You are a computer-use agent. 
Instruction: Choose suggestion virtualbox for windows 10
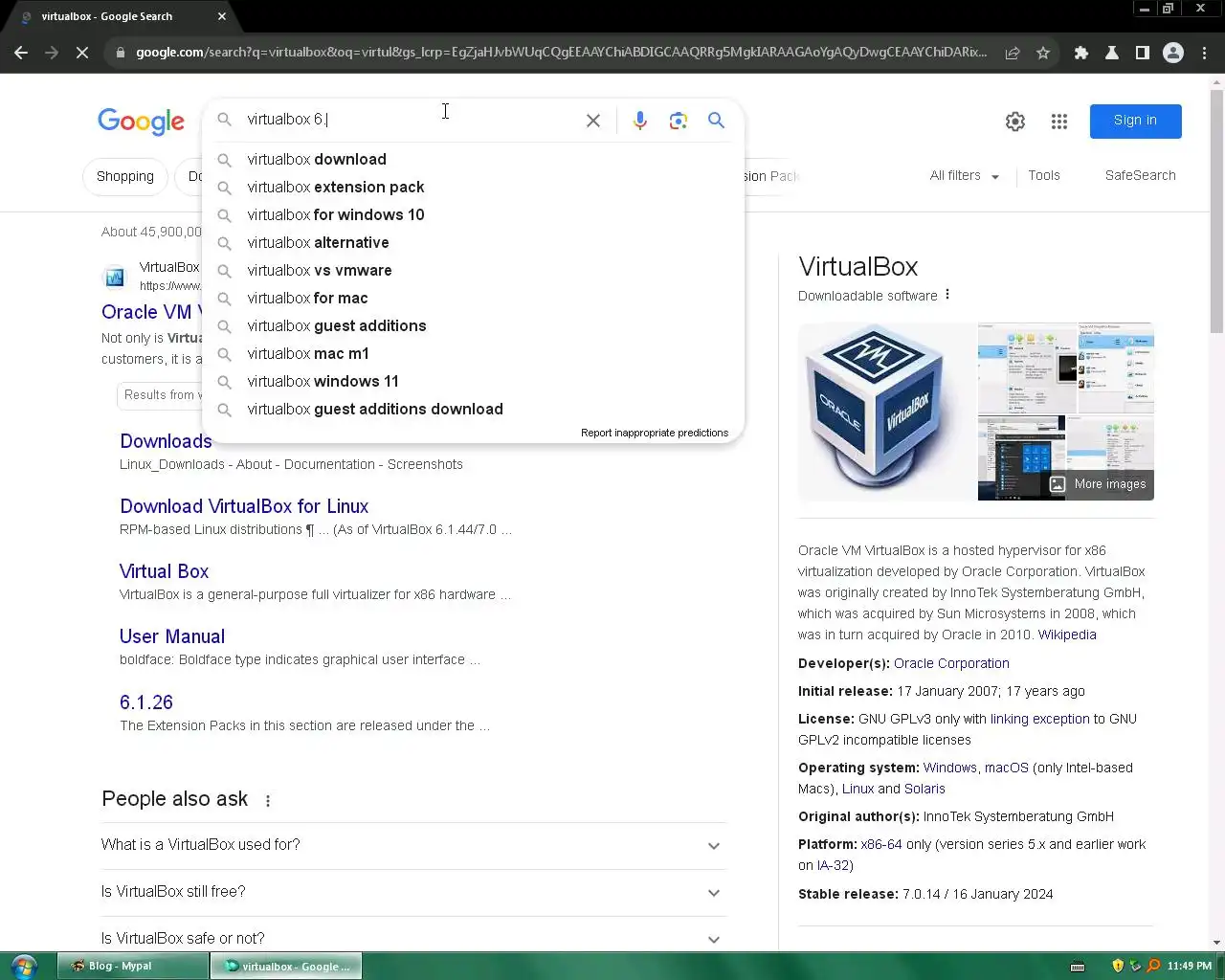coord(473,215)
